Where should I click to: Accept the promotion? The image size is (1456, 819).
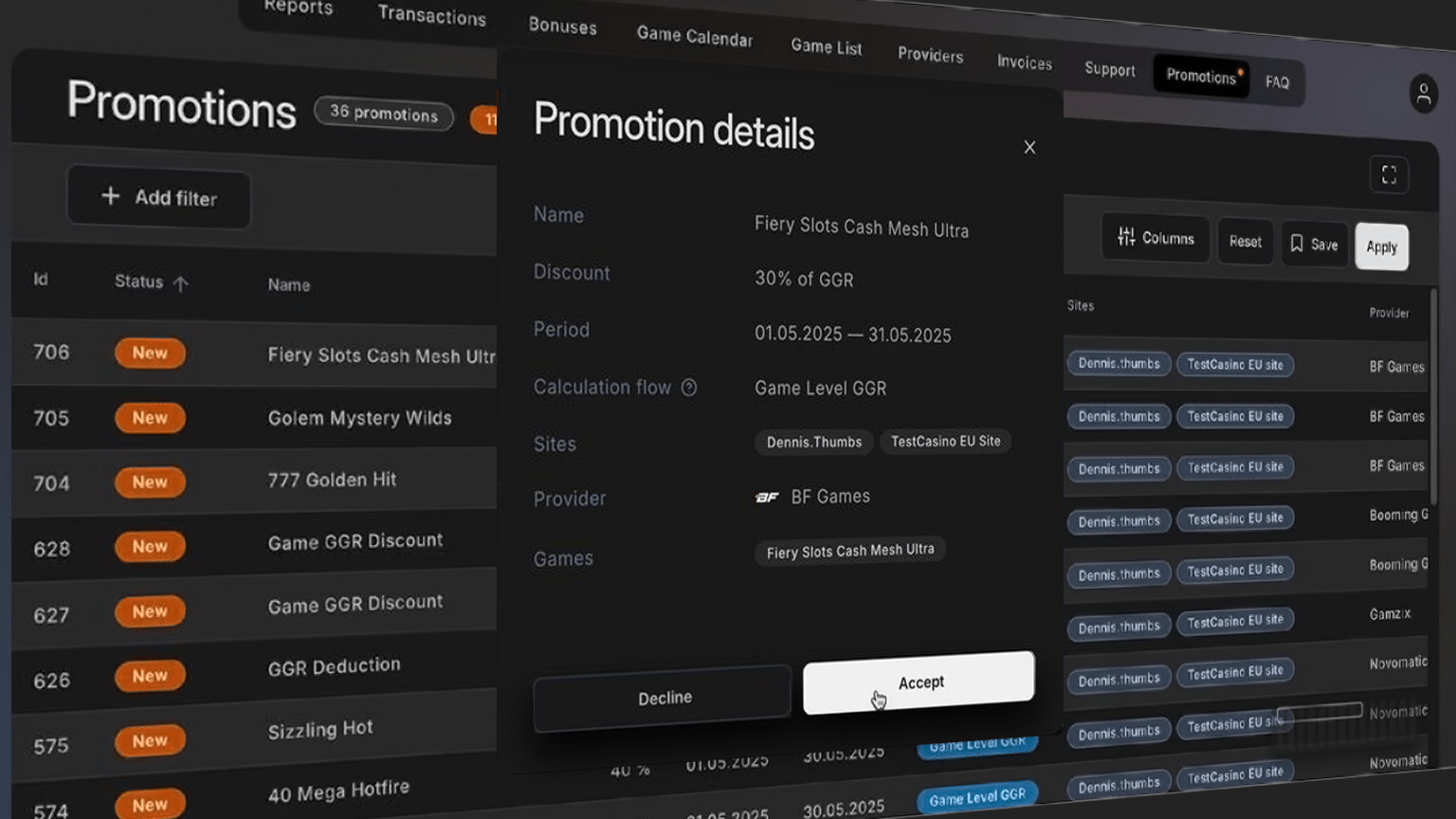pos(919,682)
